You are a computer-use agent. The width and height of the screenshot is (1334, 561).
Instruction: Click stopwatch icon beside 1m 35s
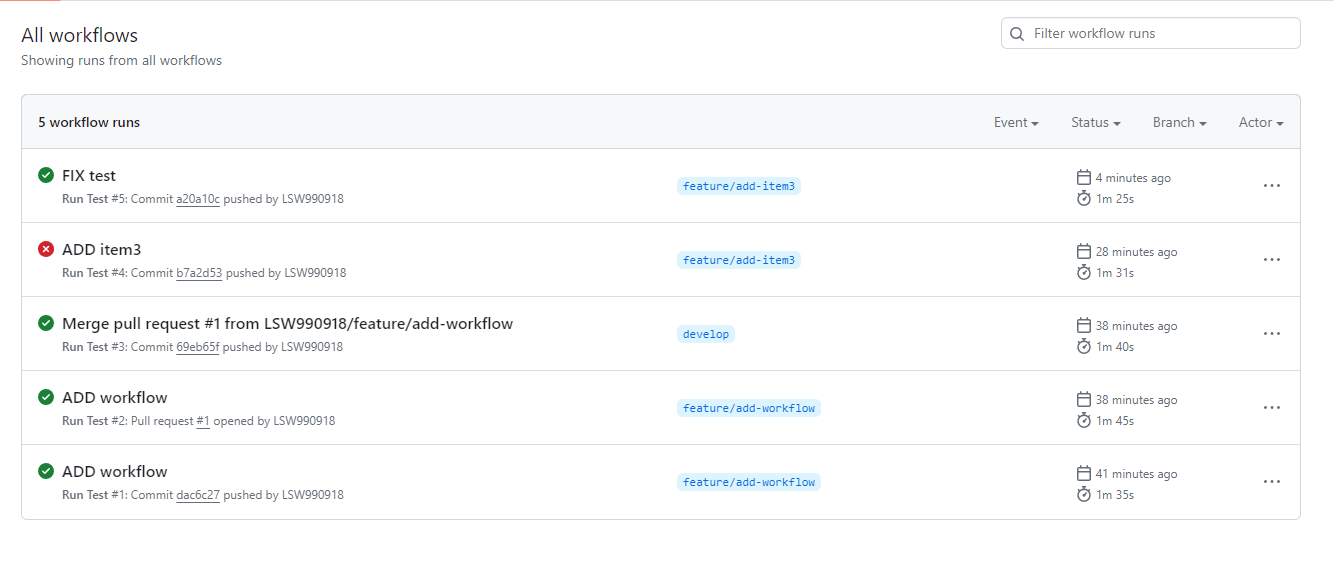click(x=1083, y=494)
